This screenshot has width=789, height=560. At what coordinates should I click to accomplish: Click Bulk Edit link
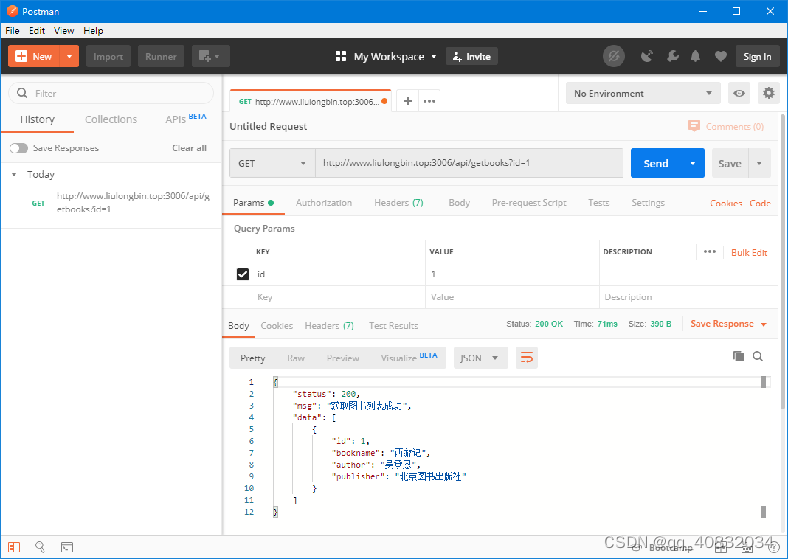click(749, 253)
